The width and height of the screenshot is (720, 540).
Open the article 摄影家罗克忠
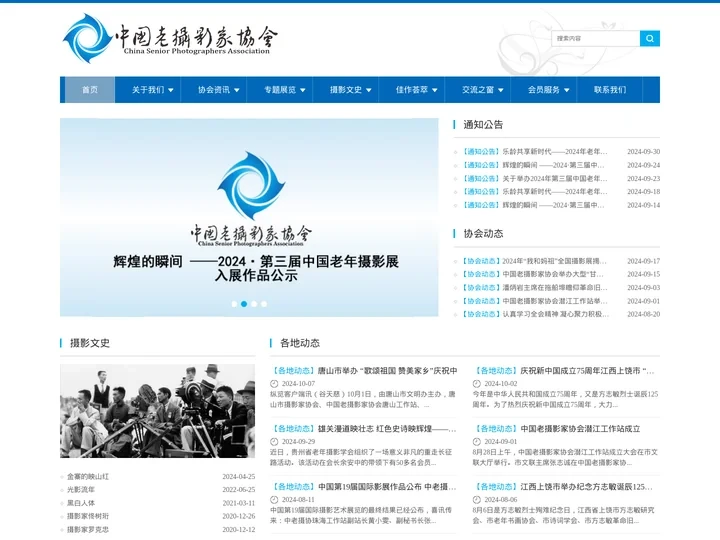(x=88, y=529)
